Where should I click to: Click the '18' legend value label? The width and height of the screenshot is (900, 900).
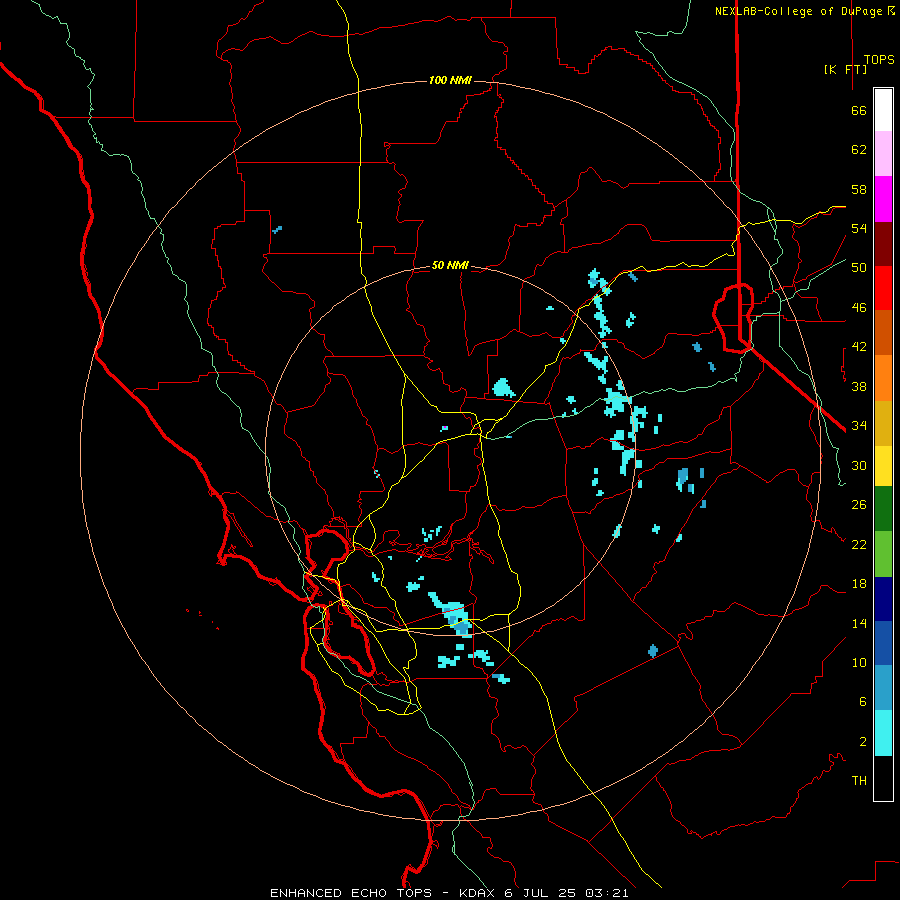pos(859,584)
